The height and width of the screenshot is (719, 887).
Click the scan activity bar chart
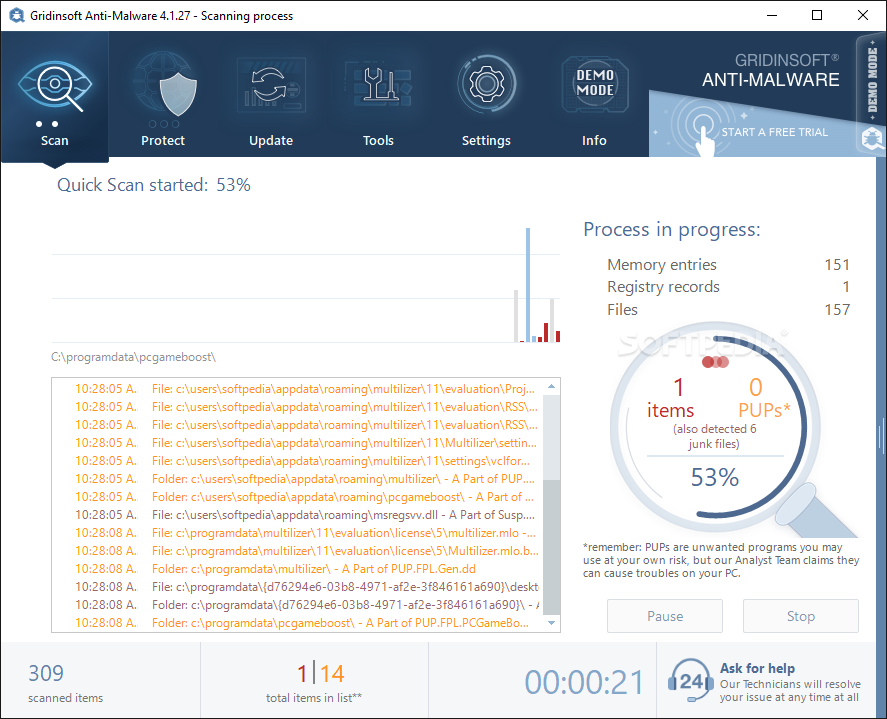[305, 285]
